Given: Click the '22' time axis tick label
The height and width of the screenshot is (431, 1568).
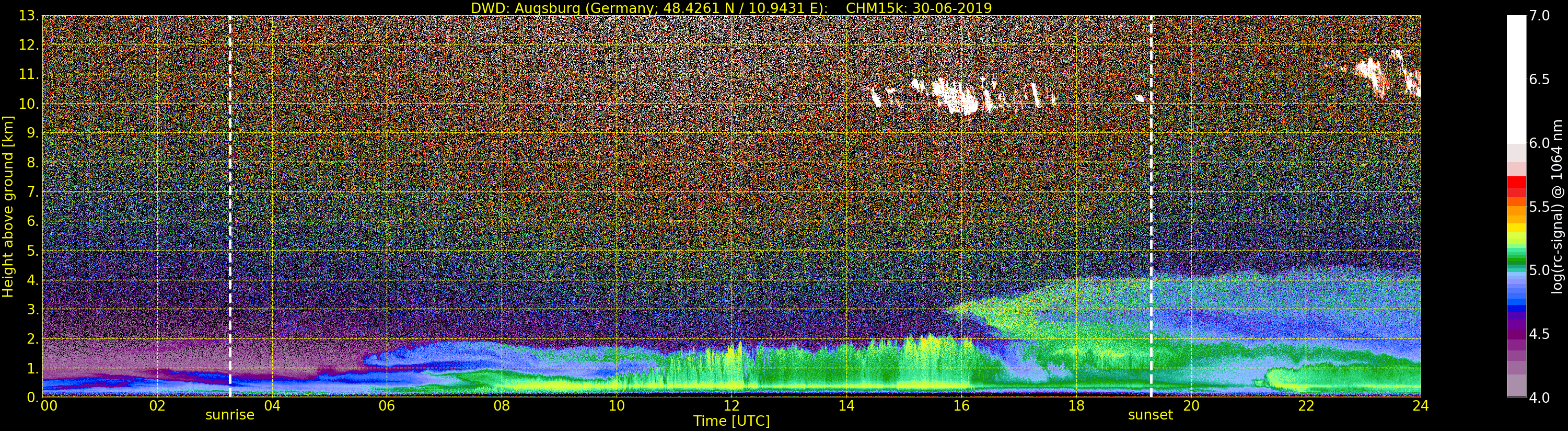Looking at the screenshot, I should click(x=1306, y=406).
